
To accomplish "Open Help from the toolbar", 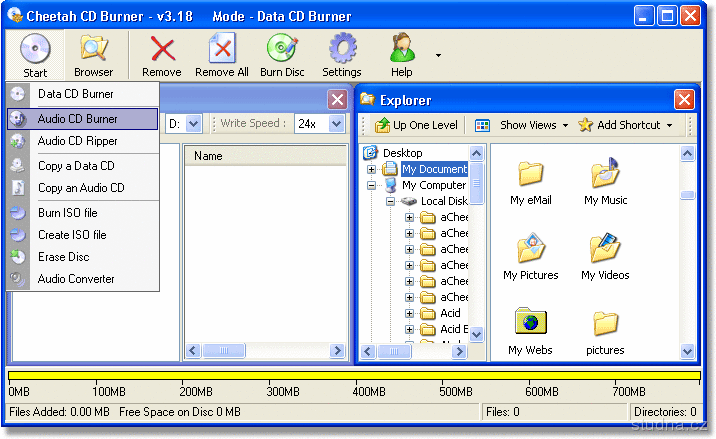I will tap(402, 55).
